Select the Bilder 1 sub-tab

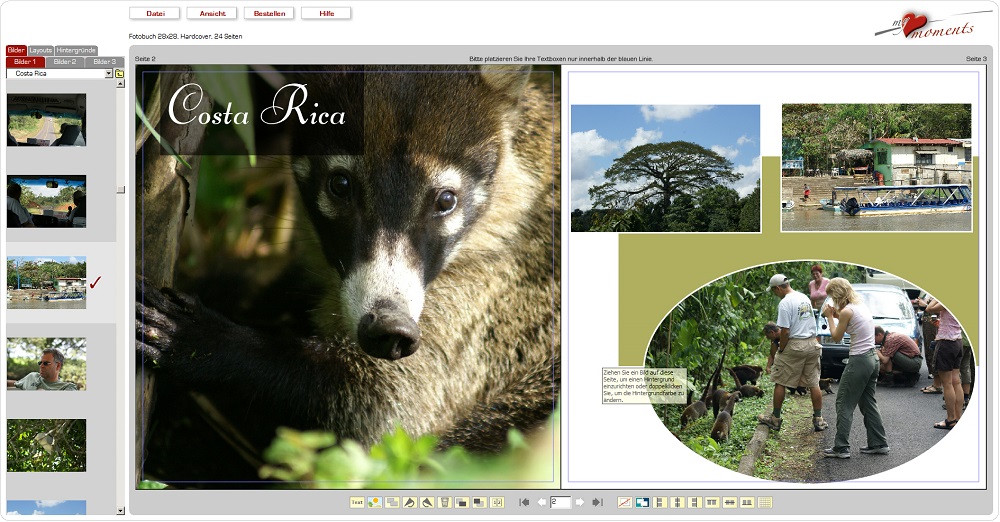tap(26, 62)
